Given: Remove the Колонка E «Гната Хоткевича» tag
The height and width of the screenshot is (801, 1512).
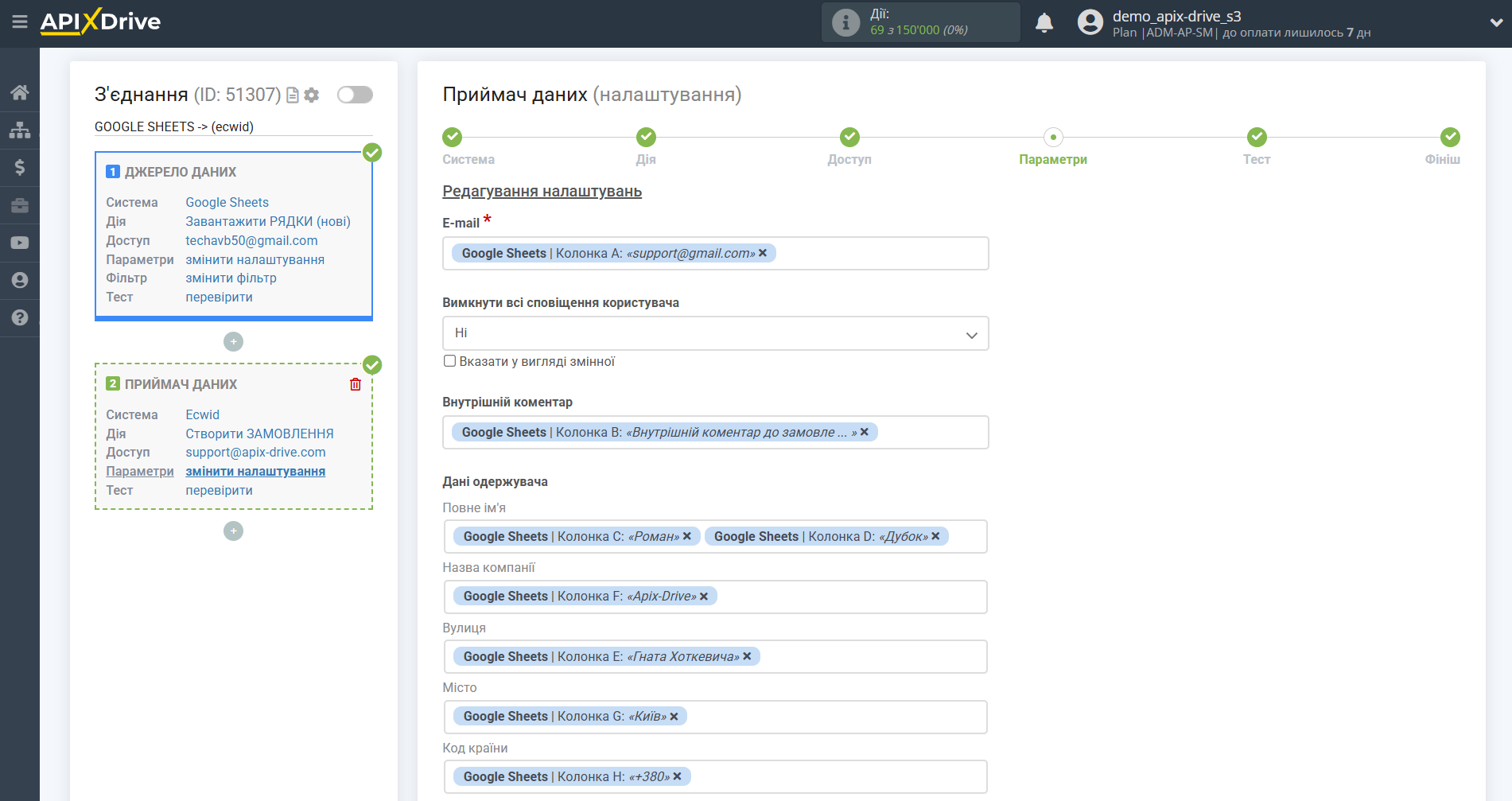Looking at the screenshot, I should (x=747, y=656).
